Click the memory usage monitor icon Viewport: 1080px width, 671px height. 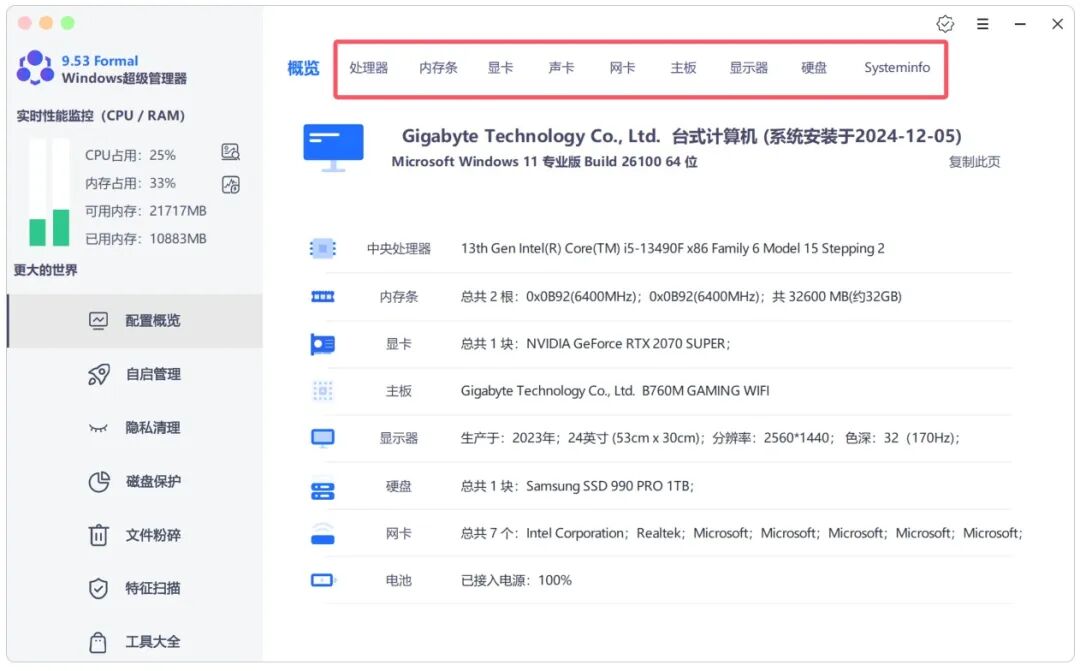(x=231, y=185)
